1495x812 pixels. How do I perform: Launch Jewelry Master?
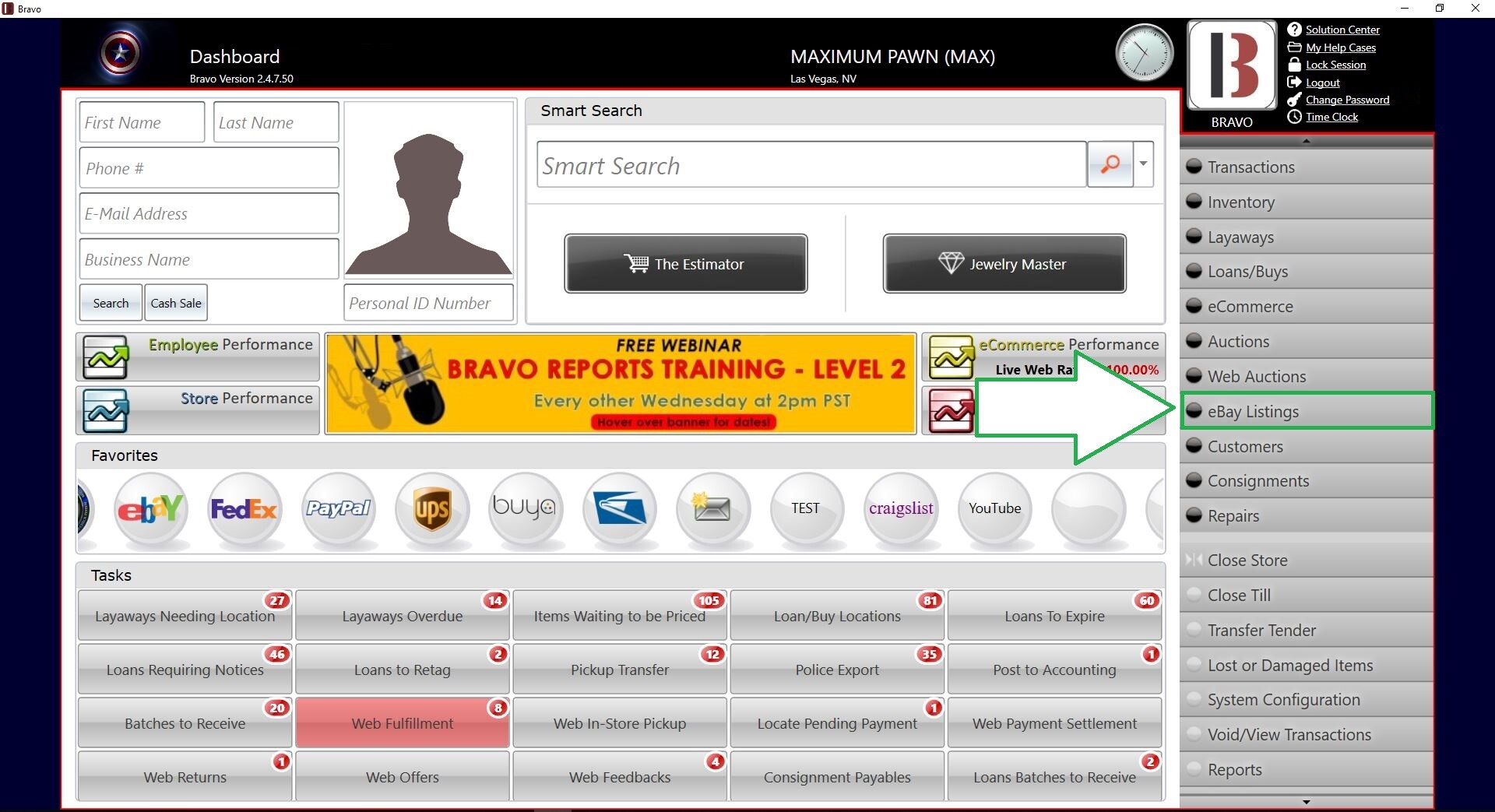tap(1004, 264)
